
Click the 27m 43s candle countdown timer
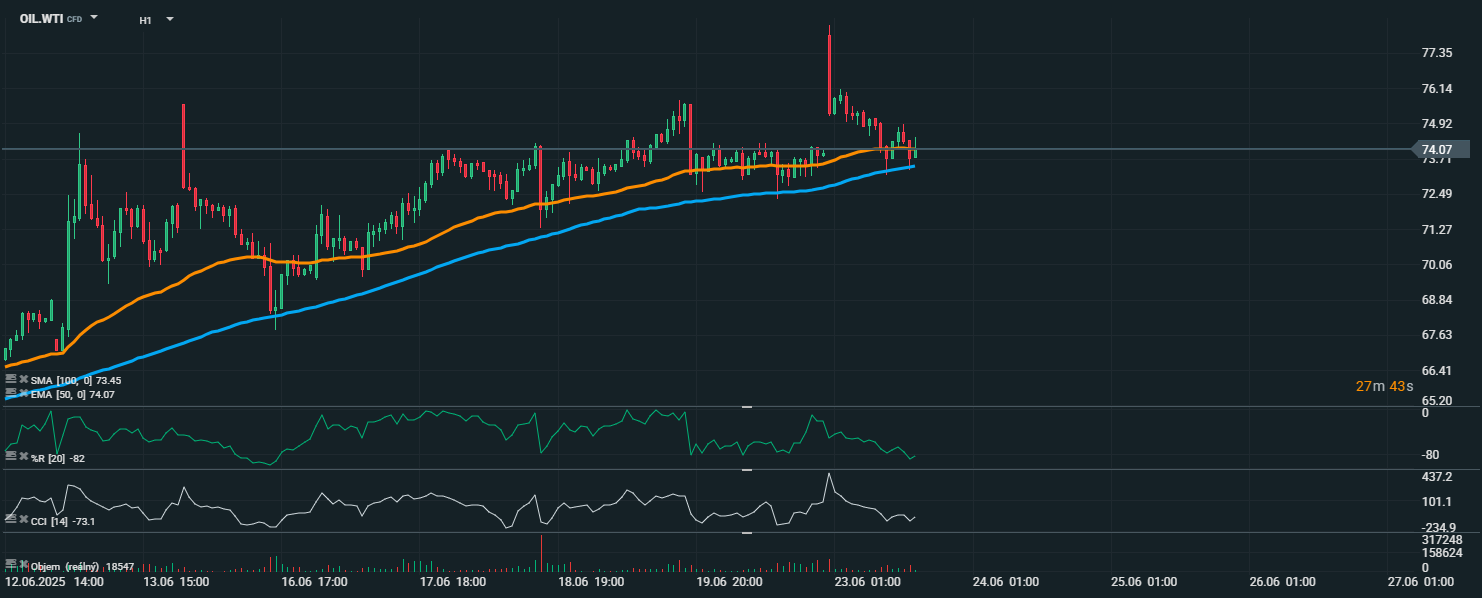[x=1384, y=386]
